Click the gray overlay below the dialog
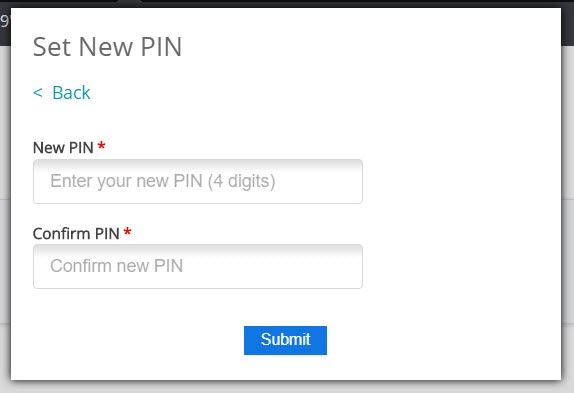This screenshot has height=393, width=574. pyautogui.click(x=287, y=387)
